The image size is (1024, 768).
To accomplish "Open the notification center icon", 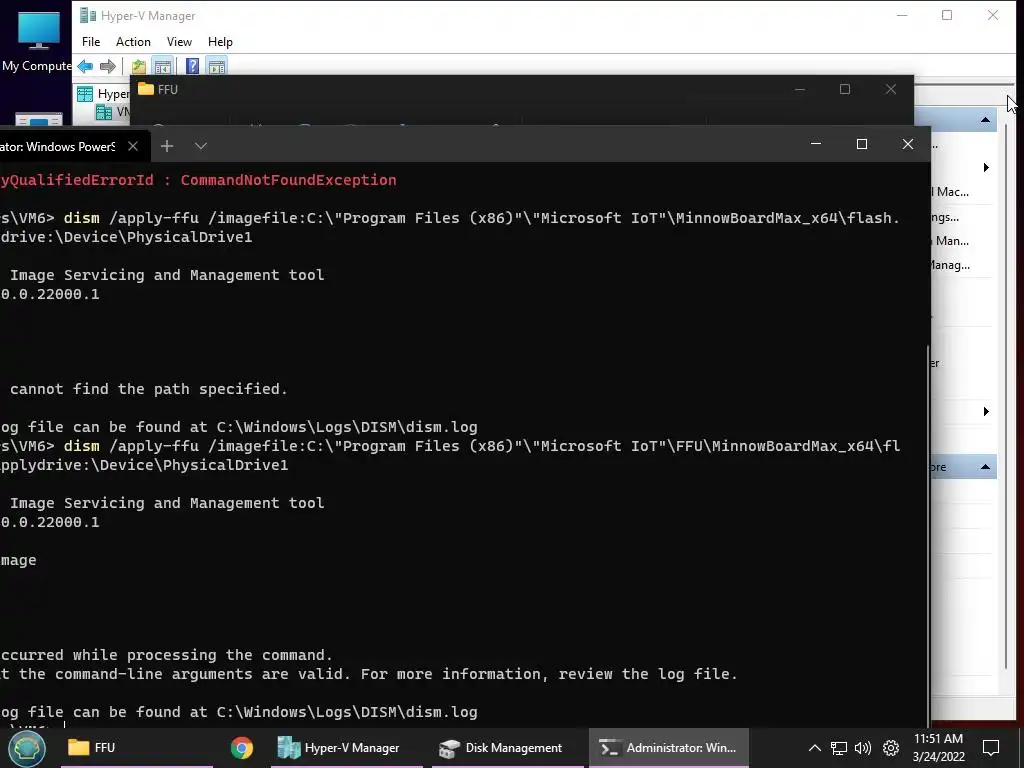I will pos(991,748).
